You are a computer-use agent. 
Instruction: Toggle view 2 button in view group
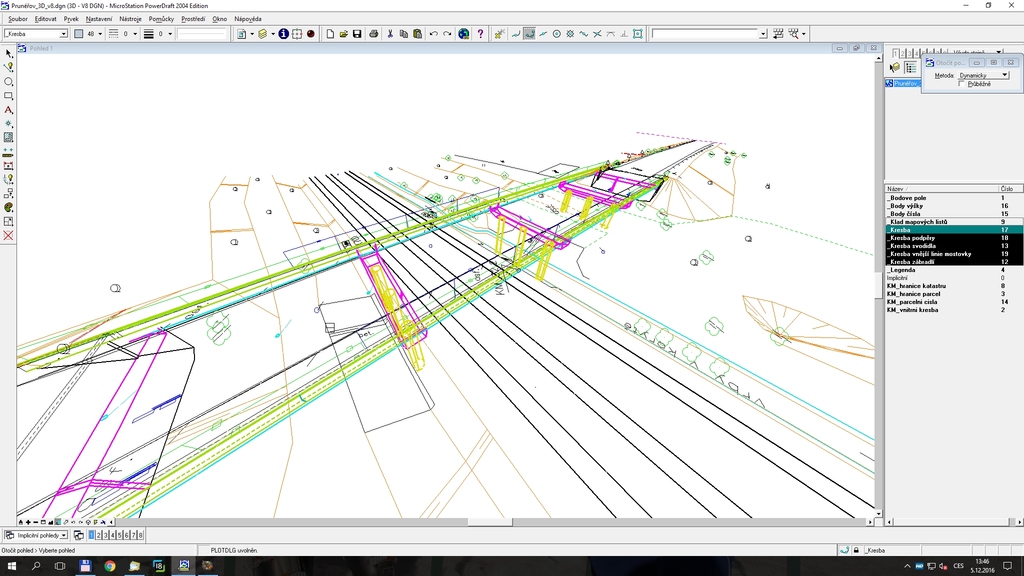[x=99, y=536]
